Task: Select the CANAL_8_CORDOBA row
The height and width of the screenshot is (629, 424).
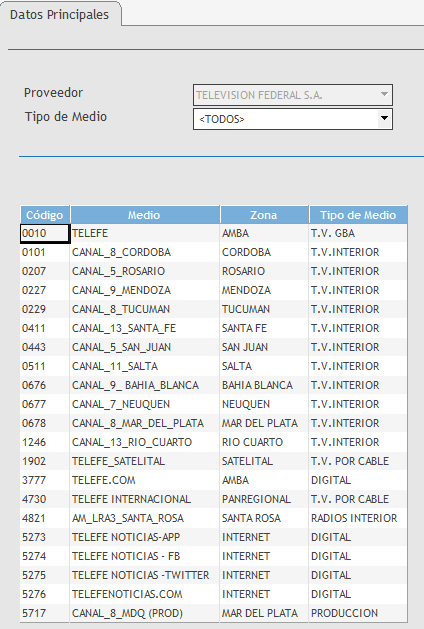Action: [x=213, y=252]
